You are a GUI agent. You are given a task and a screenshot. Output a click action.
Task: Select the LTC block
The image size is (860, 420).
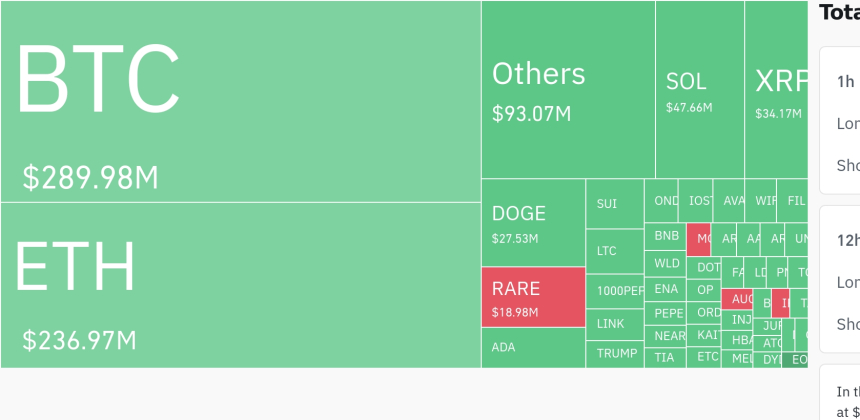615,251
